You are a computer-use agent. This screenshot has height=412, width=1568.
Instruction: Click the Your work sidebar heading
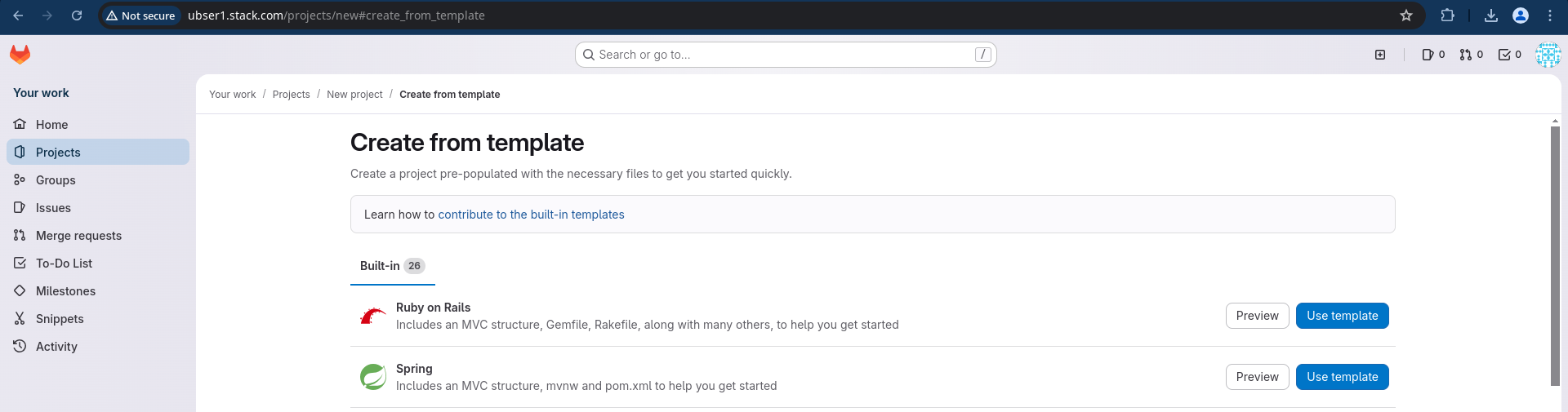41,93
